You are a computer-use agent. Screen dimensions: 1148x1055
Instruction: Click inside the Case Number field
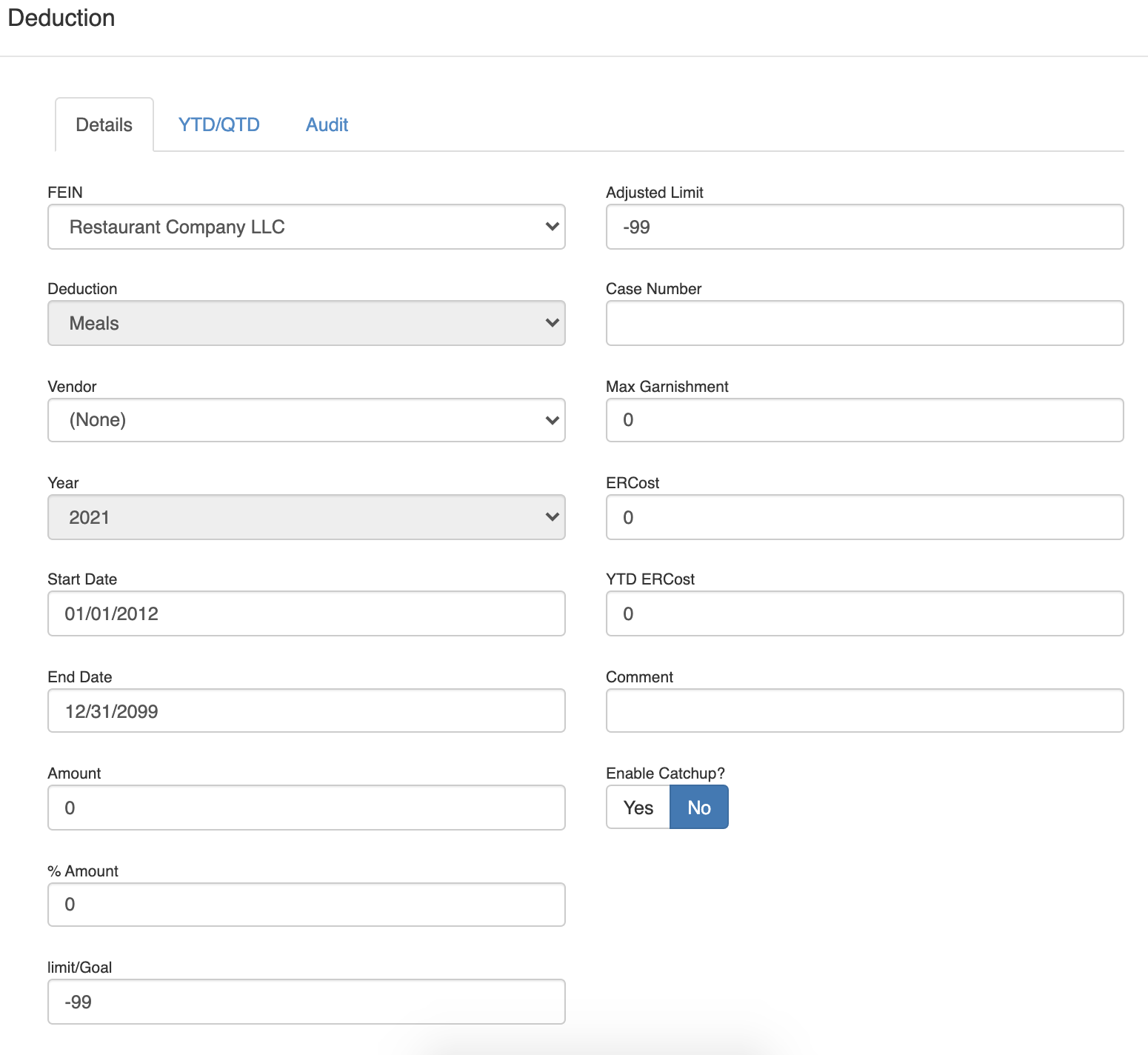864,323
